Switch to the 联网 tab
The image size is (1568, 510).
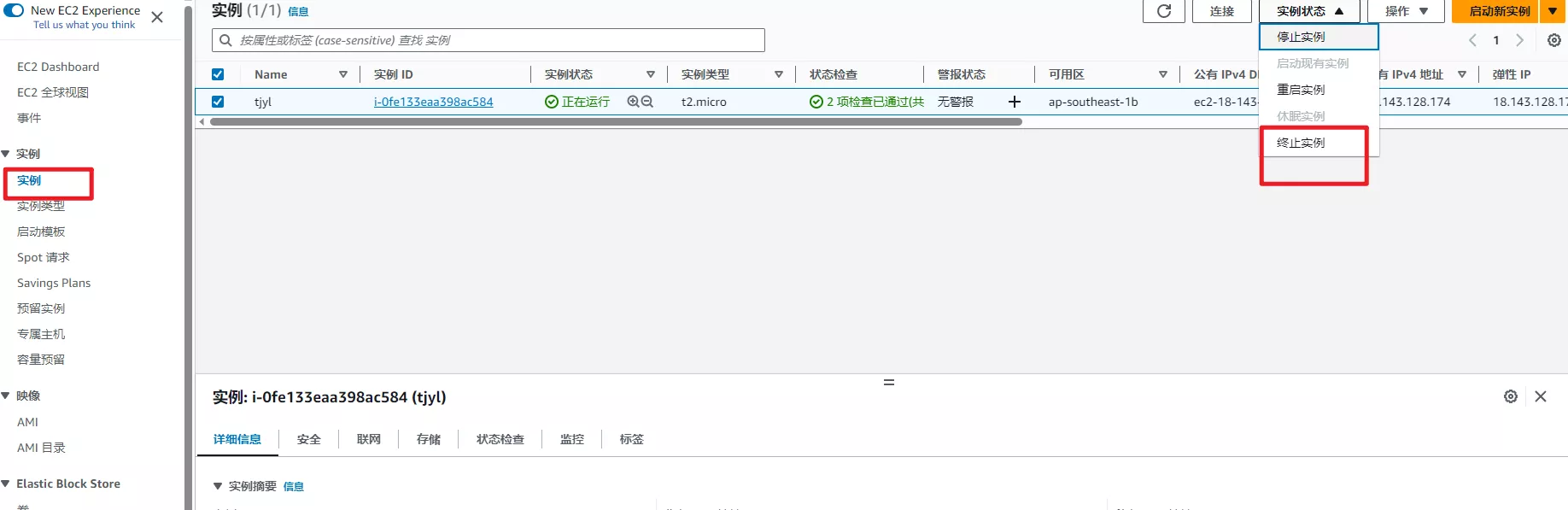[369, 439]
